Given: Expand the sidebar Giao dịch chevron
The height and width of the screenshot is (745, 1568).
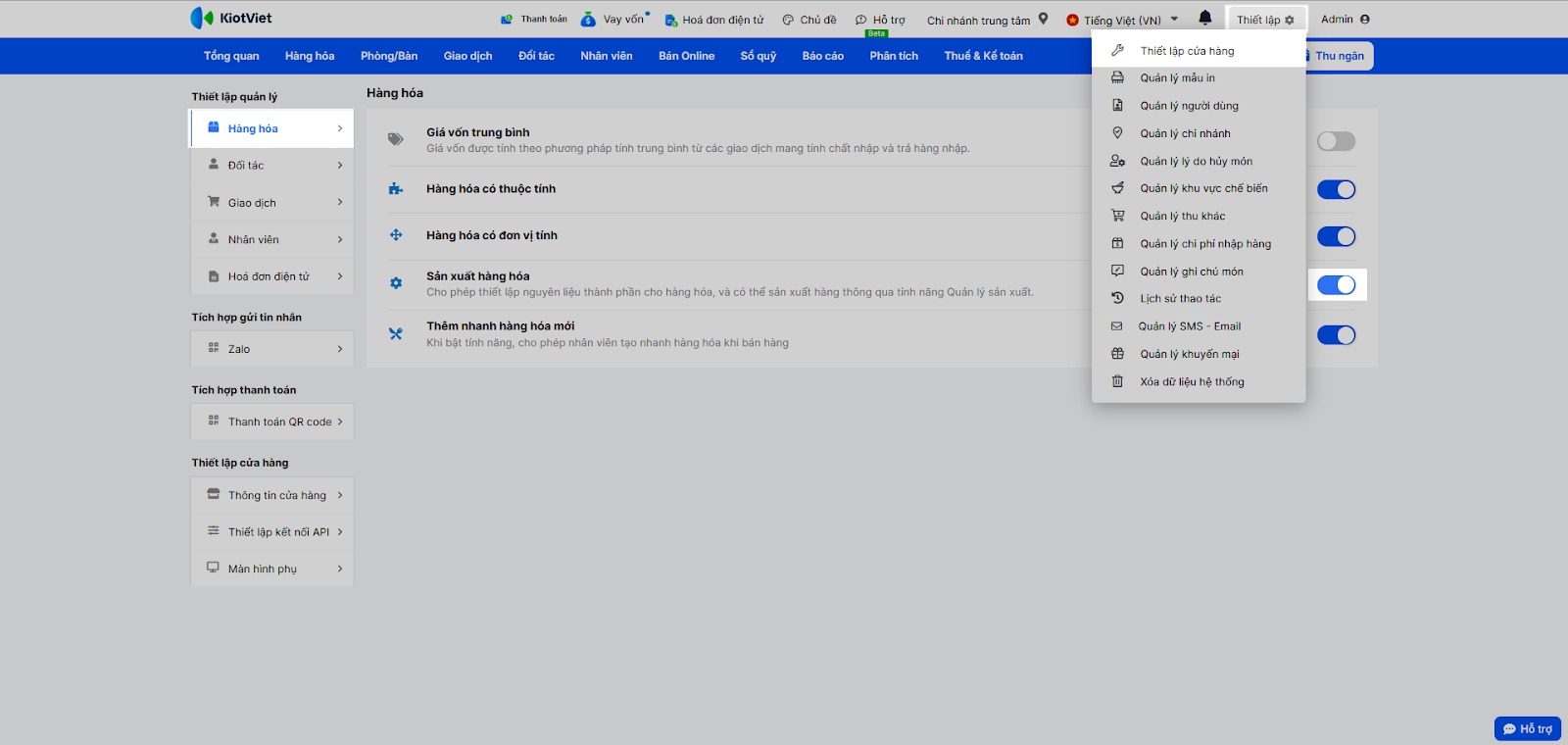Looking at the screenshot, I should click(340, 202).
